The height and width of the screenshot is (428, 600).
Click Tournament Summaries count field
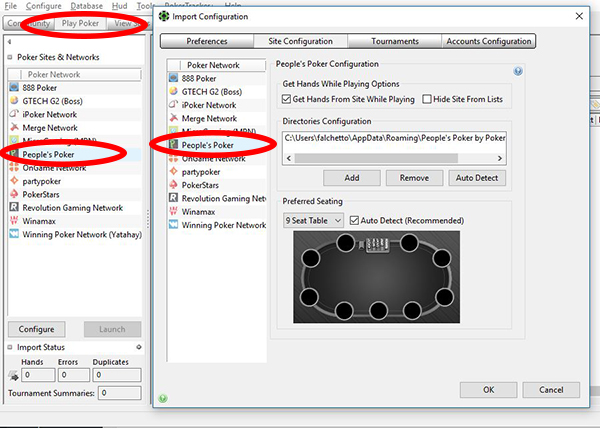[x=119, y=393]
